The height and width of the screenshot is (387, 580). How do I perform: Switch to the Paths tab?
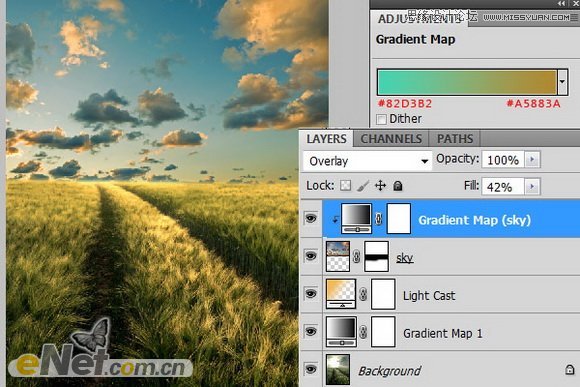click(x=455, y=139)
